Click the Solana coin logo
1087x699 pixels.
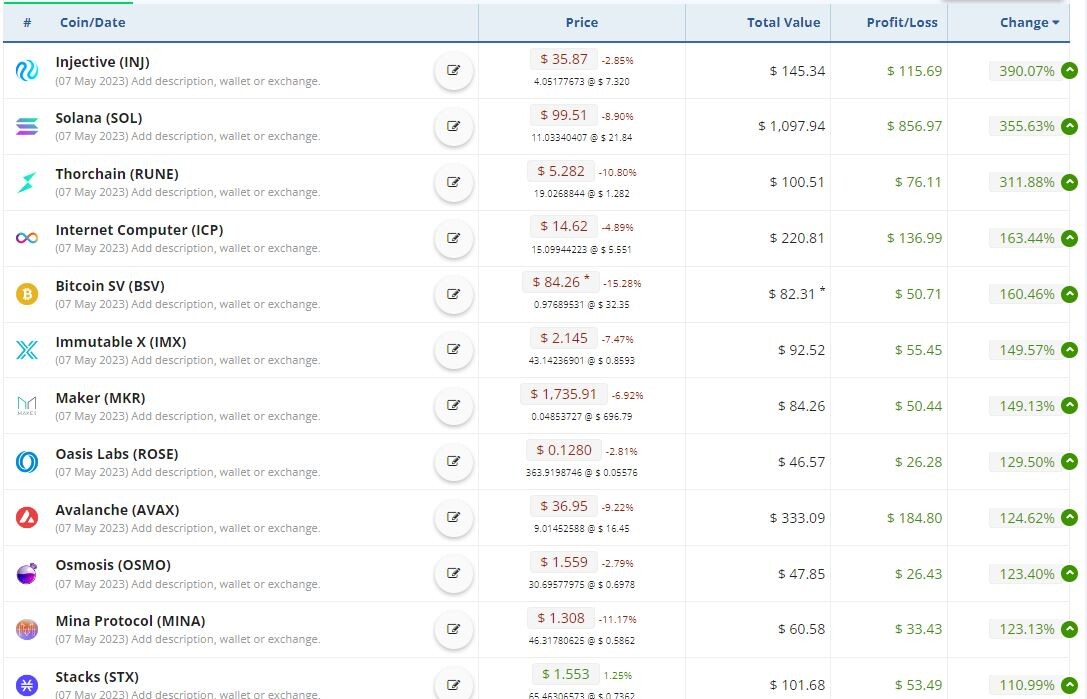27,126
